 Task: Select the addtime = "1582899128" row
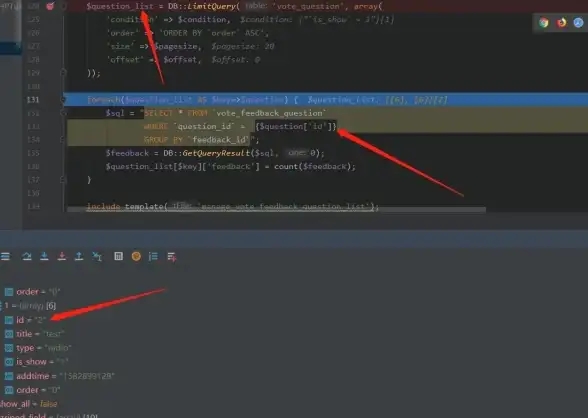(x=59, y=376)
